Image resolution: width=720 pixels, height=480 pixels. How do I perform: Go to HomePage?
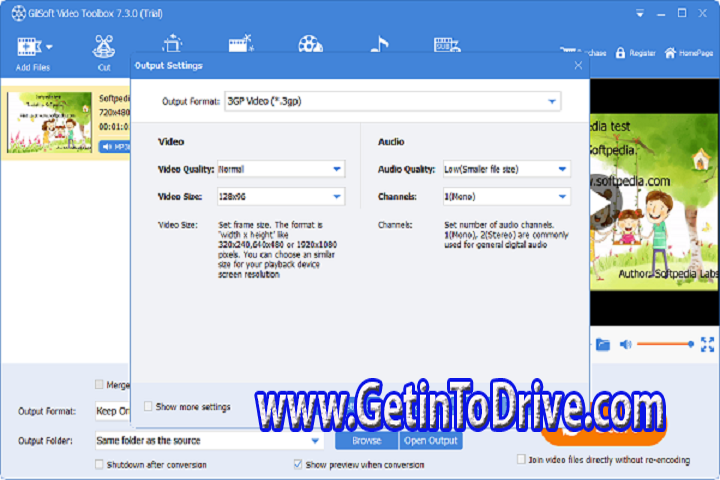click(x=688, y=53)
